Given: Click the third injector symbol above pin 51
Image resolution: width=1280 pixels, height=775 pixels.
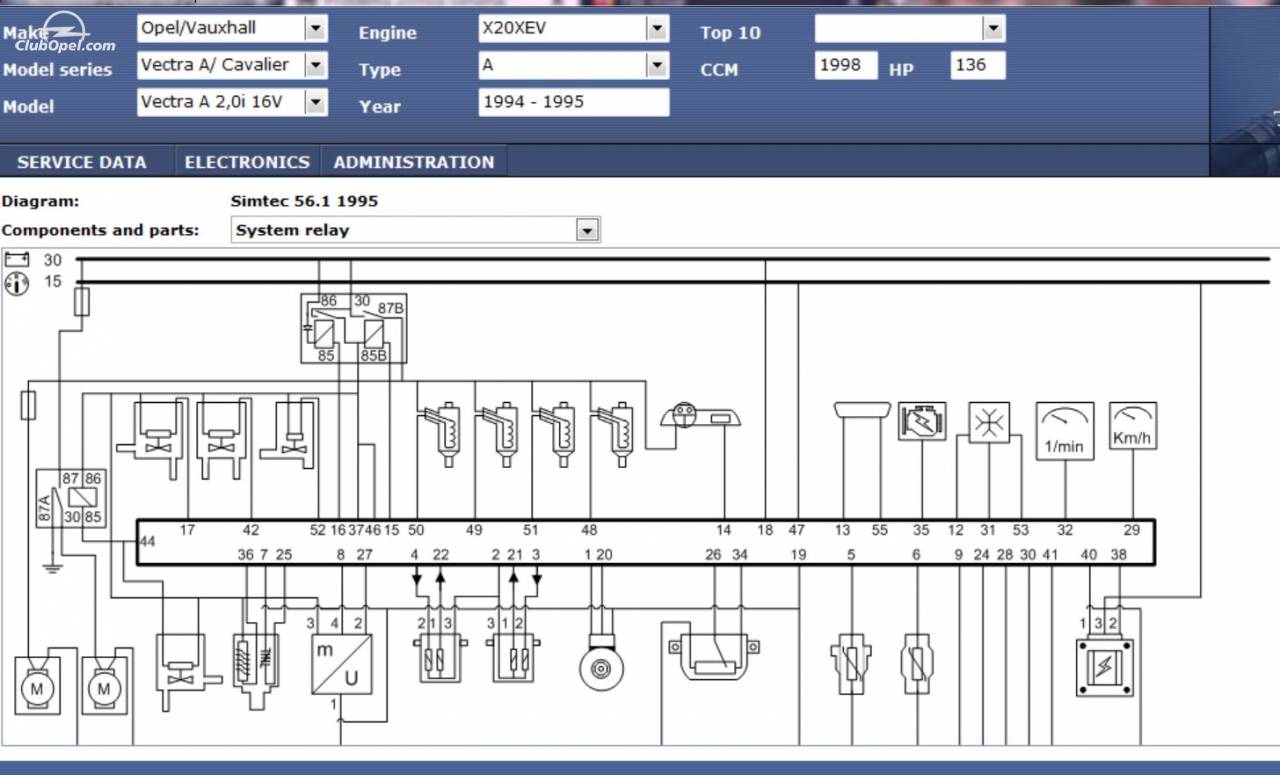Looking at the screenshot, I should click(558, 434).
